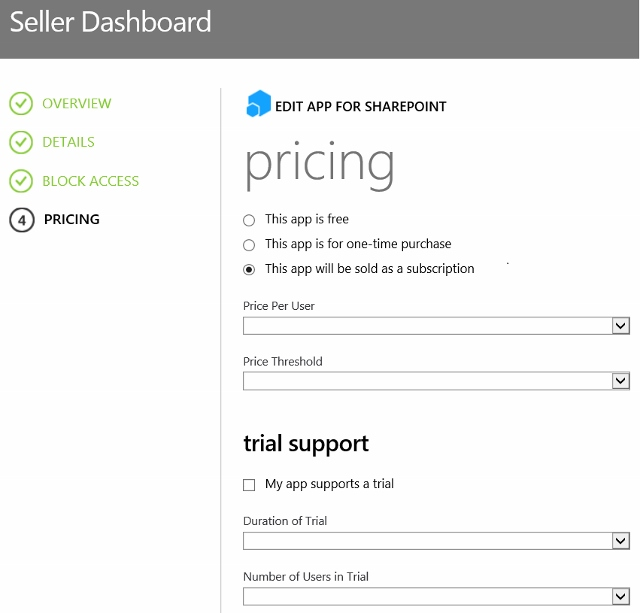Viewport: 640px width, 613px height.
Task: Click the 'Duration of Trial' label
Action: point(285,521)
